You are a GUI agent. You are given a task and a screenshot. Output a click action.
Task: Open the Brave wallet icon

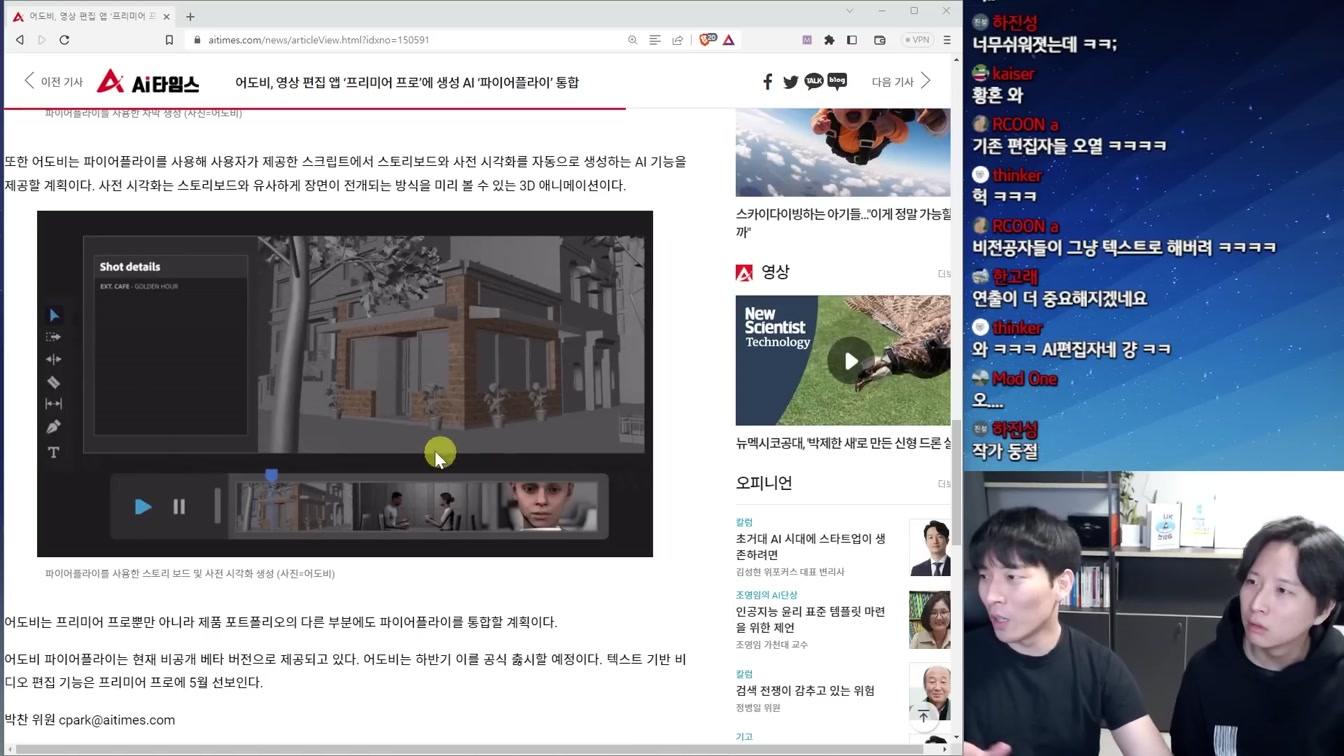(x=880, y=40)
